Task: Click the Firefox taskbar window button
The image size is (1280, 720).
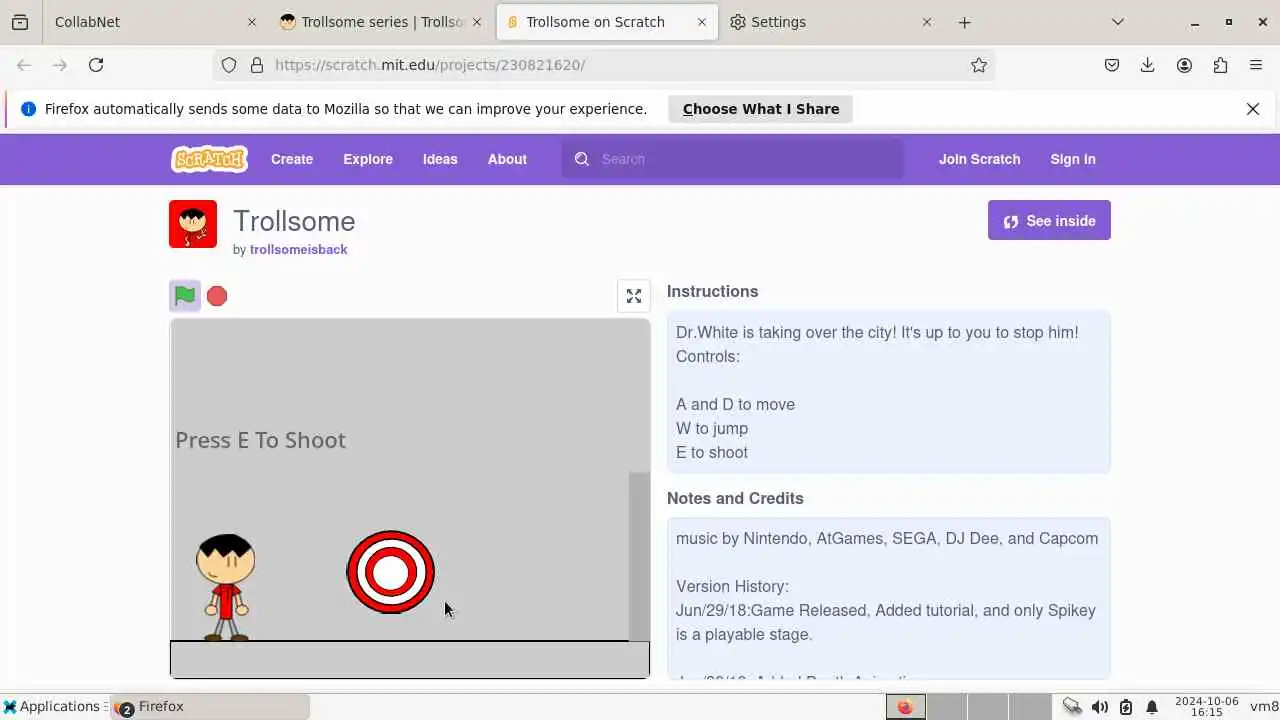Action: pyautogui.click(x=210, y=707)
